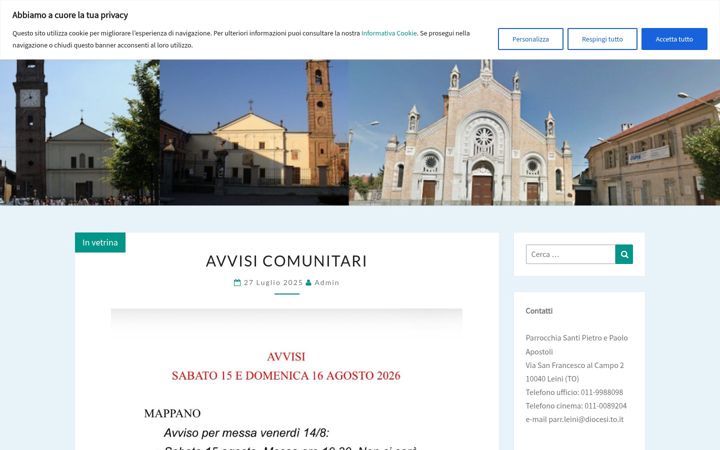The height and width of the screenshot is (450, 720).
Task: Open the Informativa Cookie link
Action: pyautogui.click(x=389, y=33)
